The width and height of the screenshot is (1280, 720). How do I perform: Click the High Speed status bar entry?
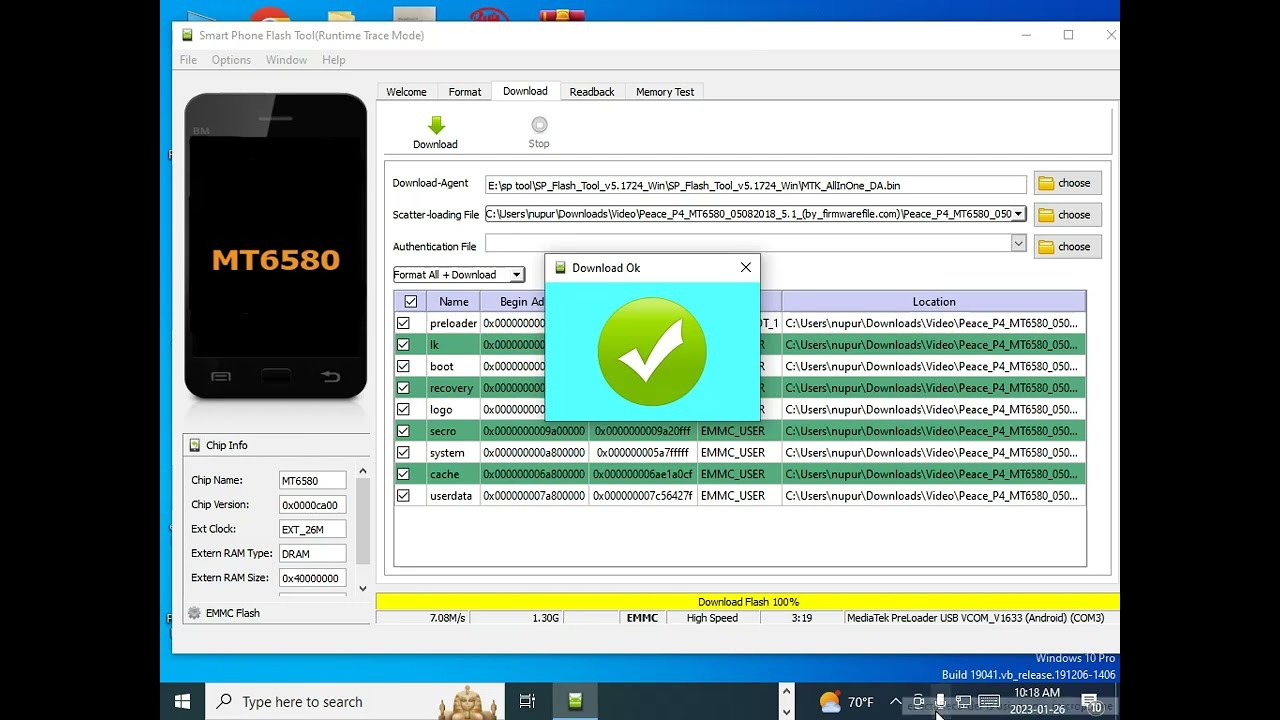coord(712,618)
